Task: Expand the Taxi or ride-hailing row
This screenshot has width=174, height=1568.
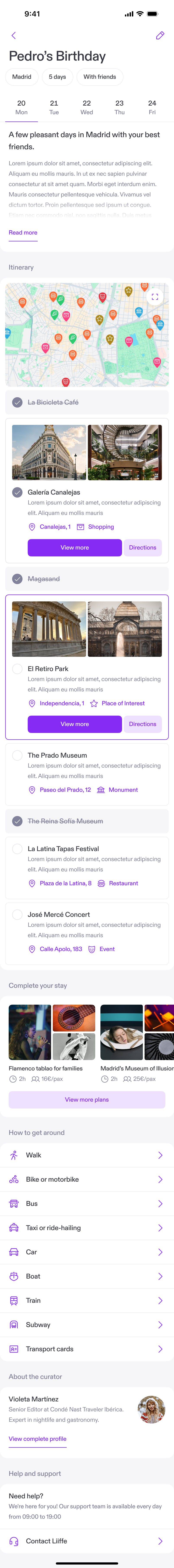Action: [x=160, y=1228]
